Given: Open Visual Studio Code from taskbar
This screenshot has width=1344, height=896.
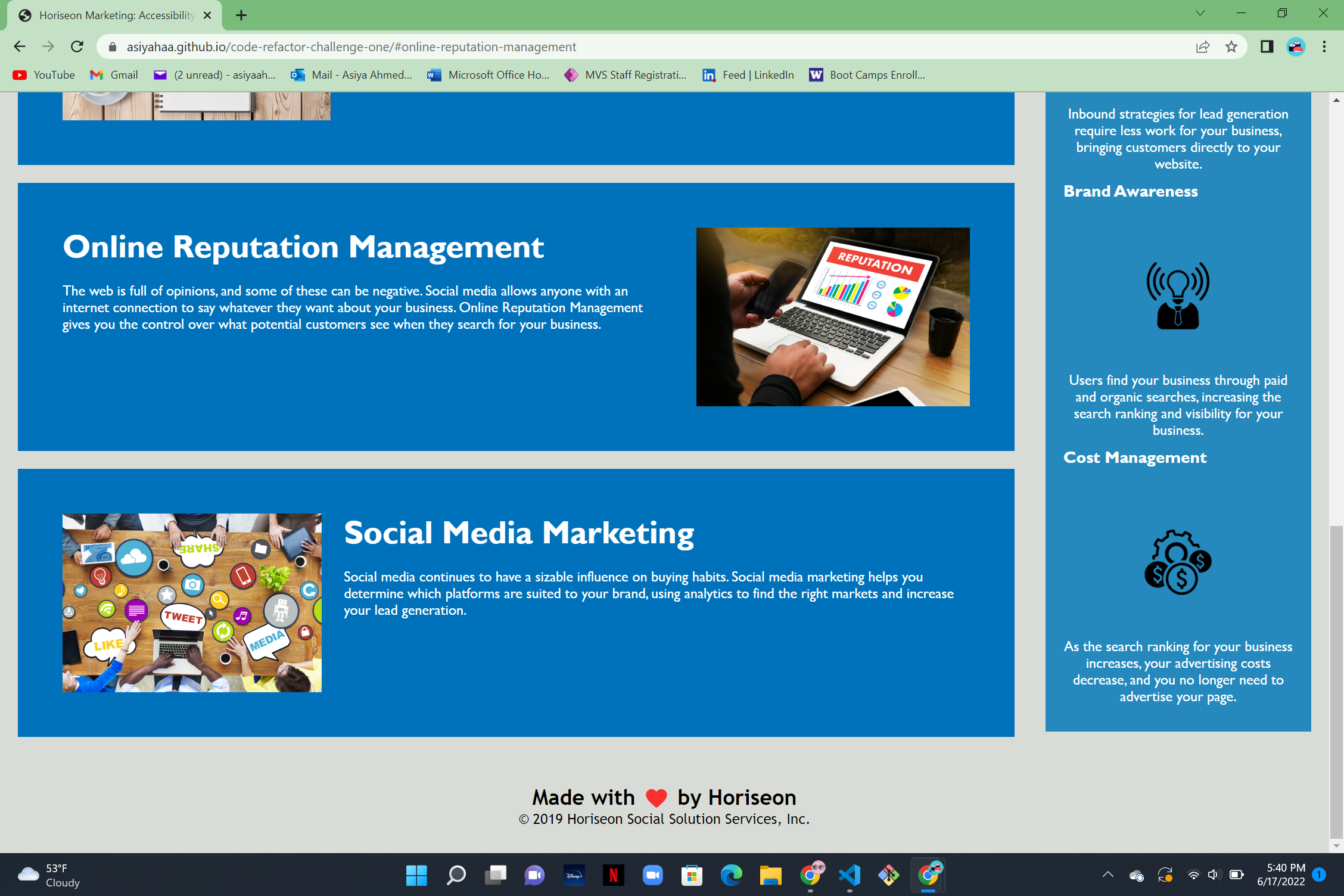Looking at the screenshot, I should pyautogui.click(x=850, y=875).
